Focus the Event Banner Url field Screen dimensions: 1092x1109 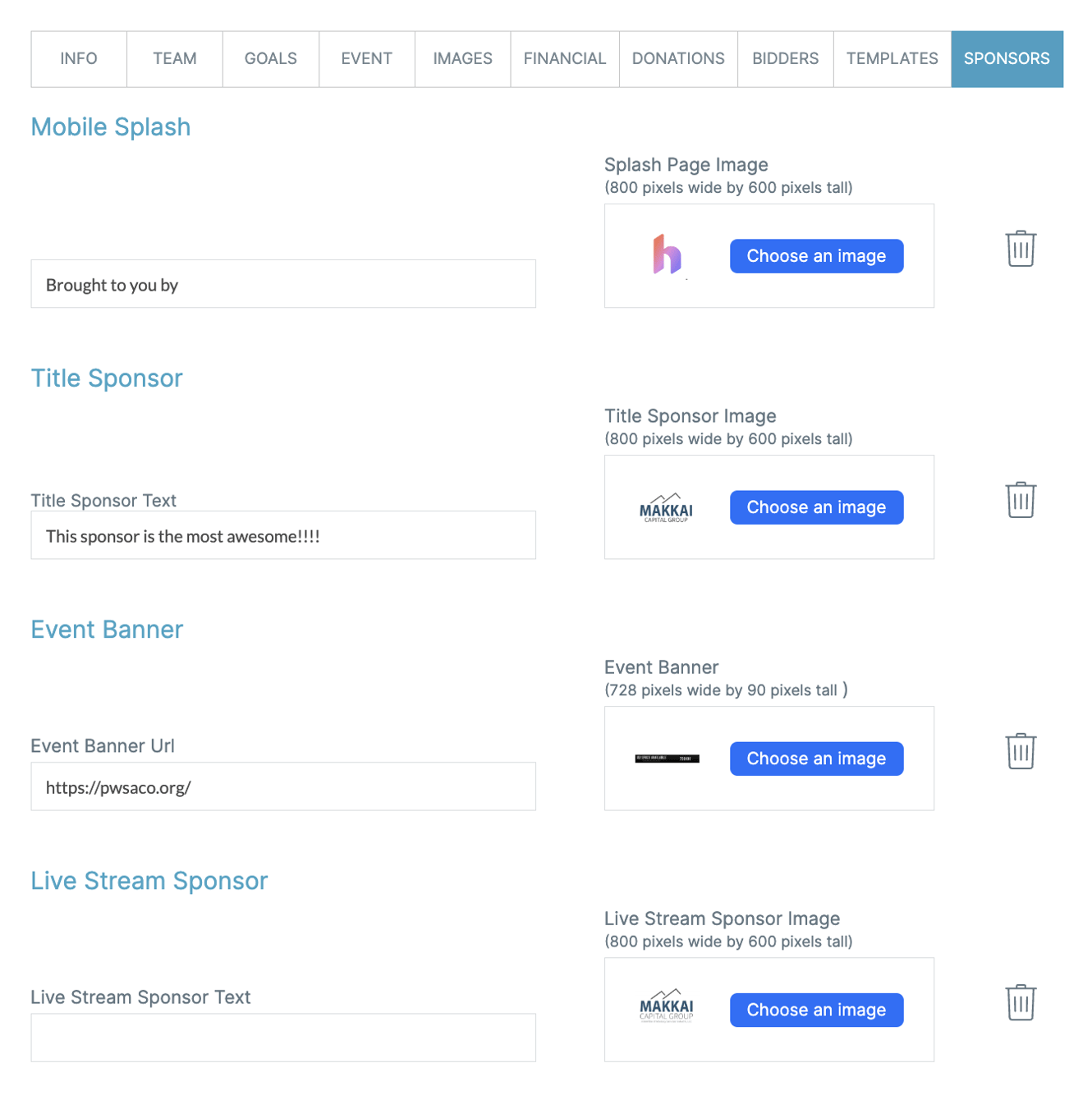283,787
